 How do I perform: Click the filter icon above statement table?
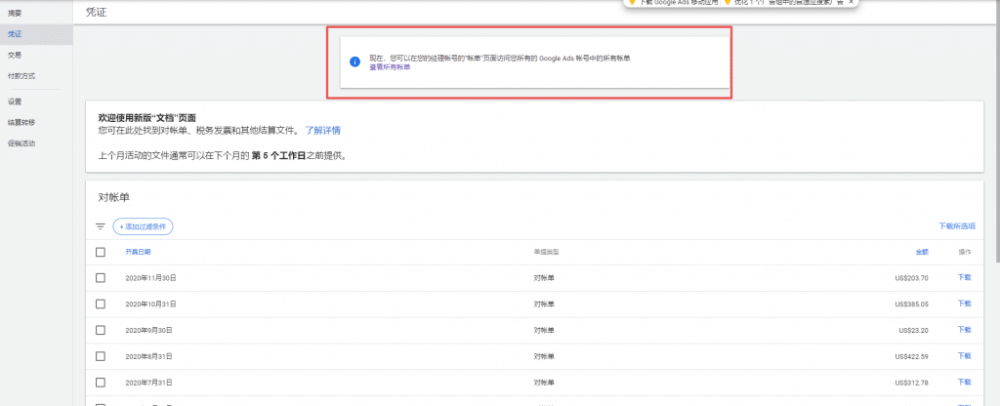[100, 227]
